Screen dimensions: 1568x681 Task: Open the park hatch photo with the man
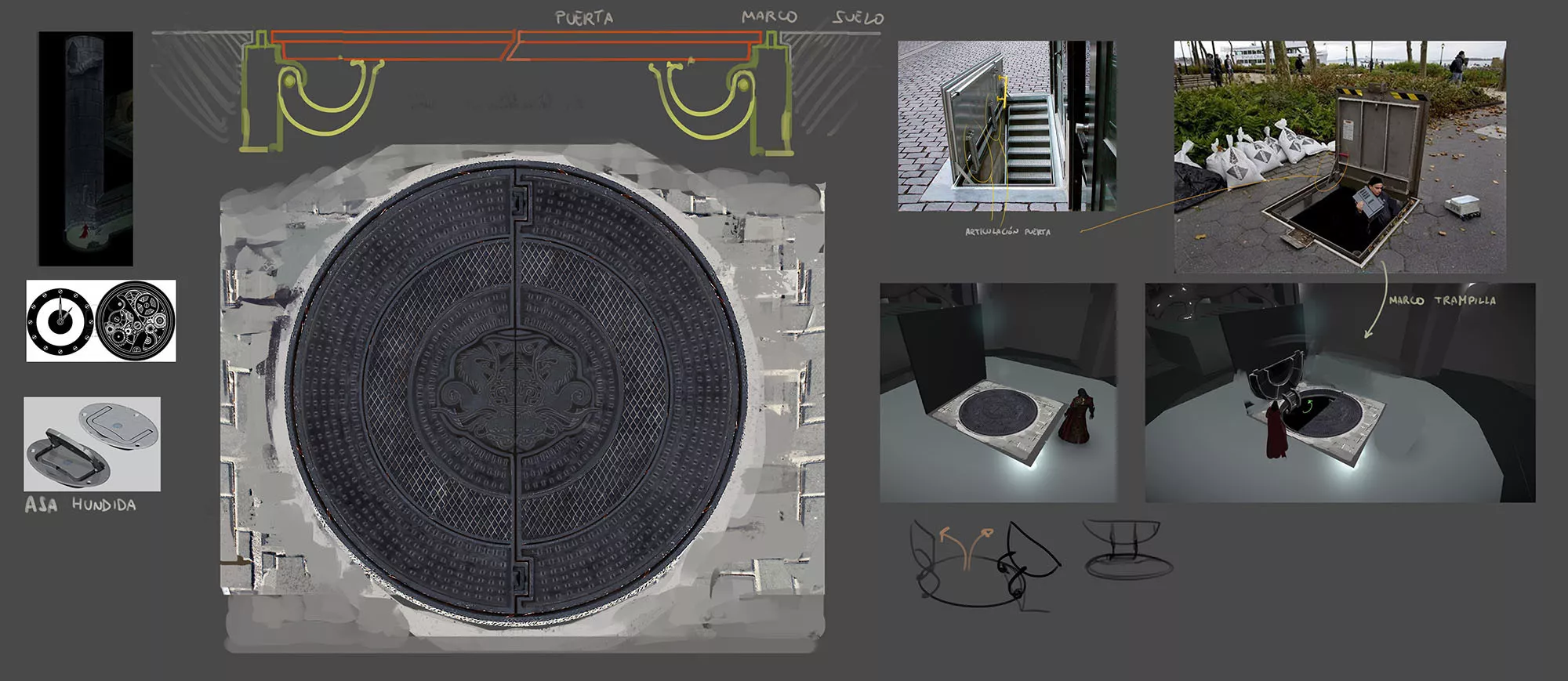click(x=1339, y=157)
